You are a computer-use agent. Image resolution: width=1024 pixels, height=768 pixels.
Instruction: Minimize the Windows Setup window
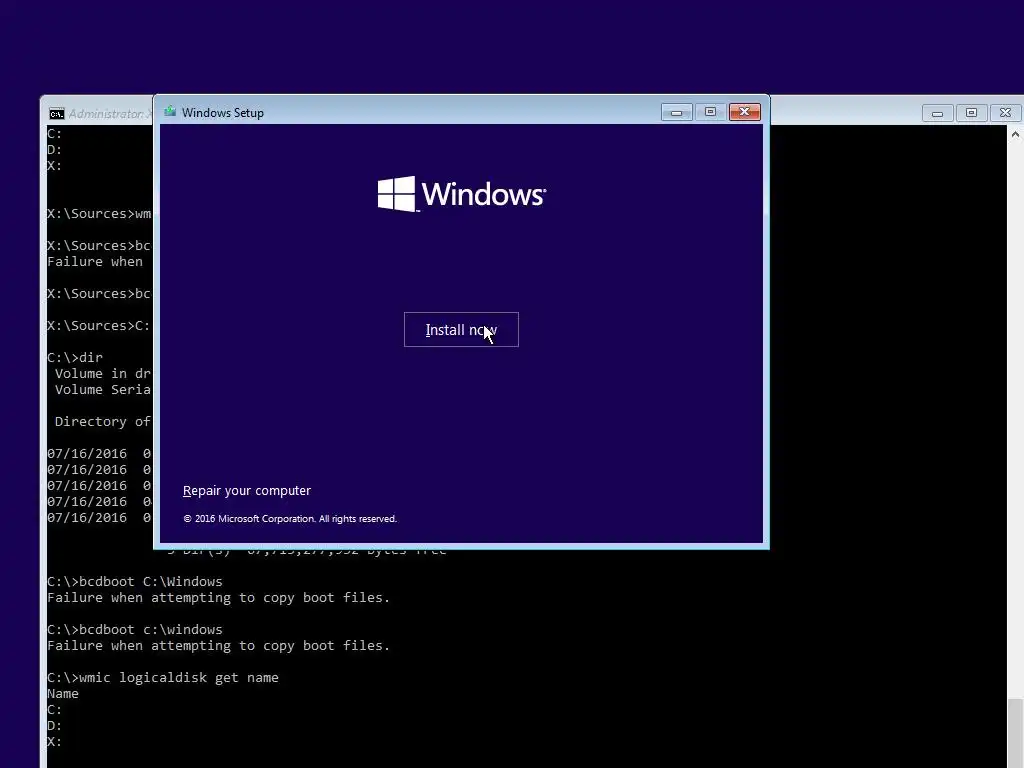point(677,112)
